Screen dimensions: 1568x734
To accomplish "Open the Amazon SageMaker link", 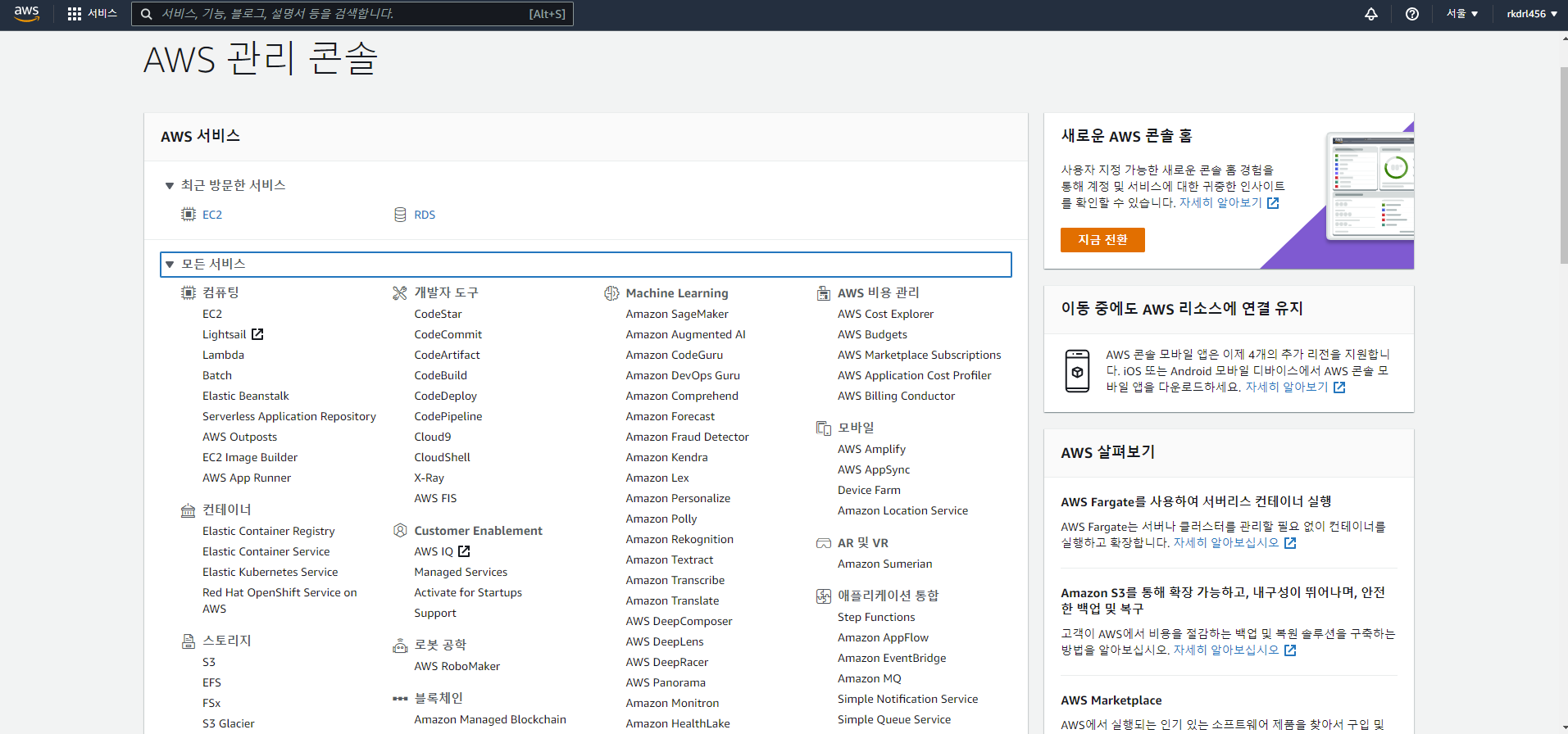I will click(677, 314).
